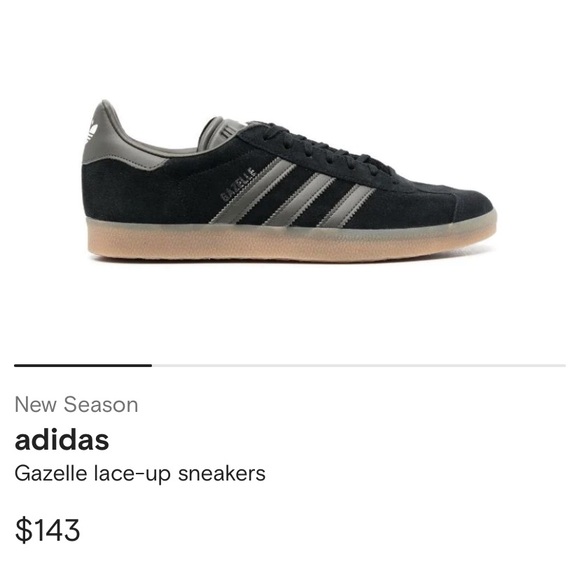Click the word Season in the label
This screenshot has width=580, height=580.
101,405
